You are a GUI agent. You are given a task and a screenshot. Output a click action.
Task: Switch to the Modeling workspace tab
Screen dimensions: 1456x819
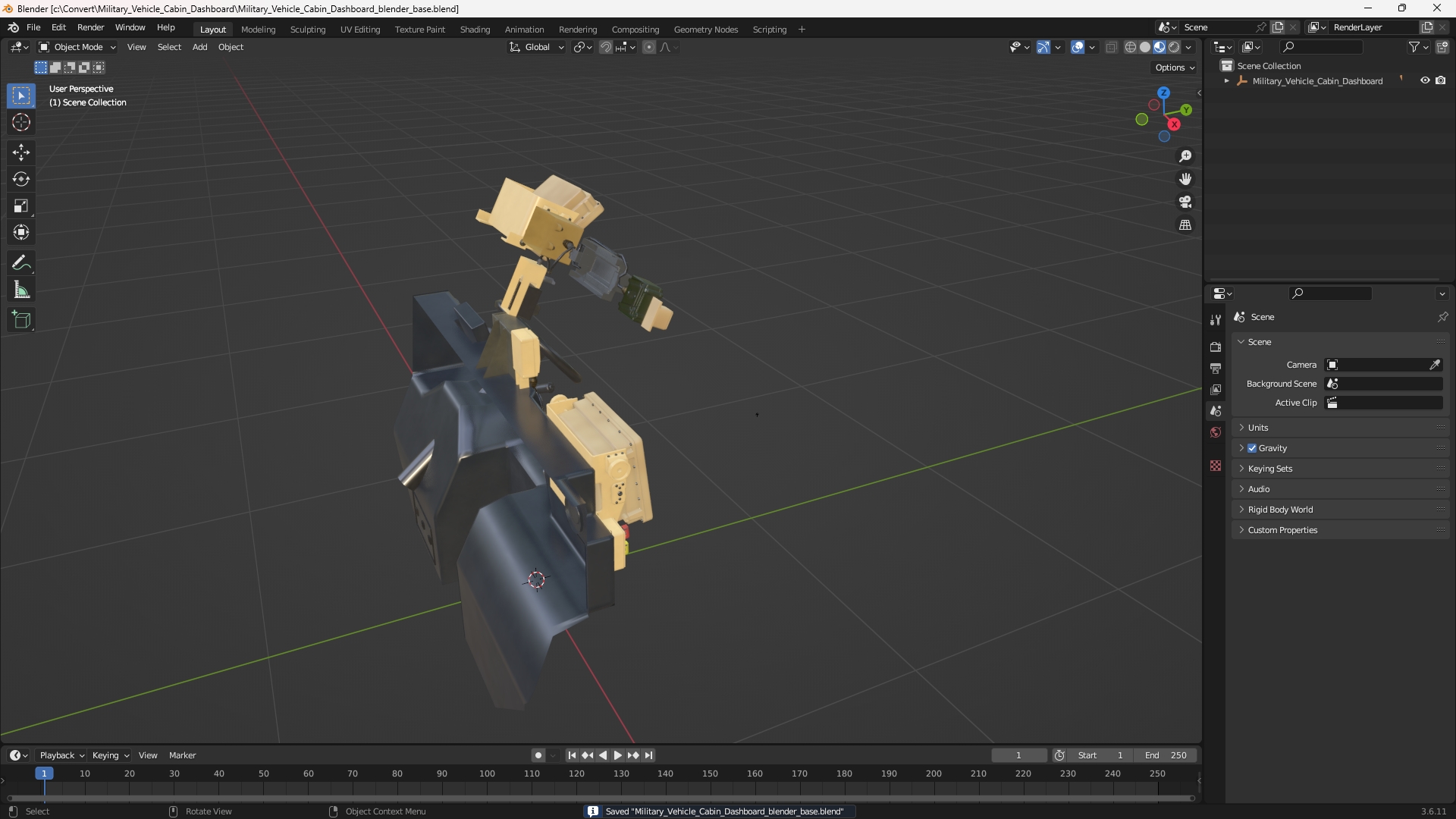(x=258, y=30)
